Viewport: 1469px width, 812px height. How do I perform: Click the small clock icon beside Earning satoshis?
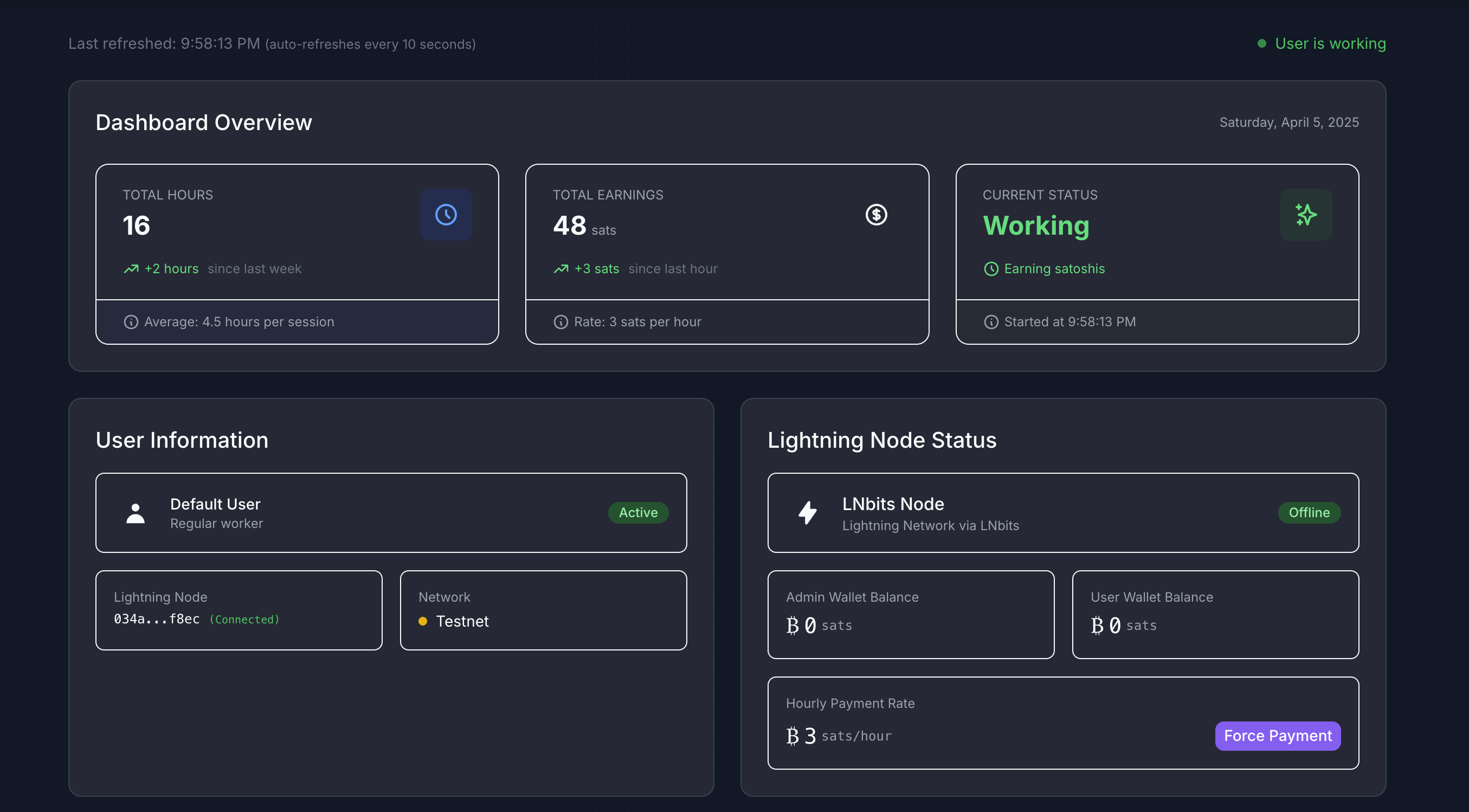point(991,269)
